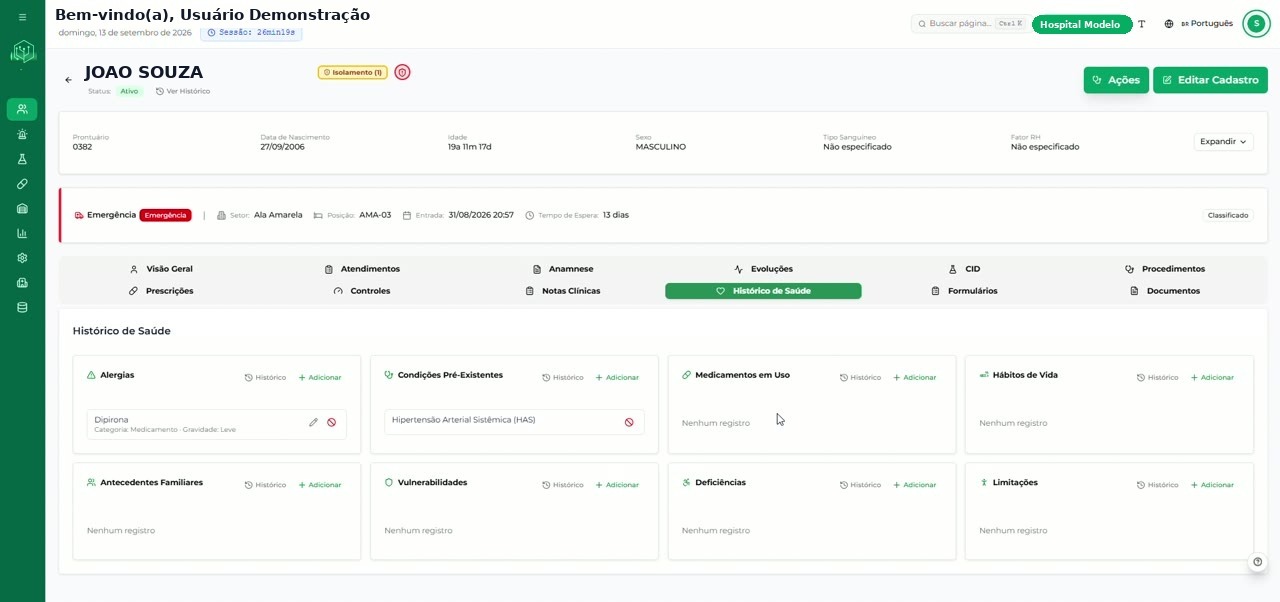Click the red Emergência badge

pyautogui.click(x=165, y=215)
